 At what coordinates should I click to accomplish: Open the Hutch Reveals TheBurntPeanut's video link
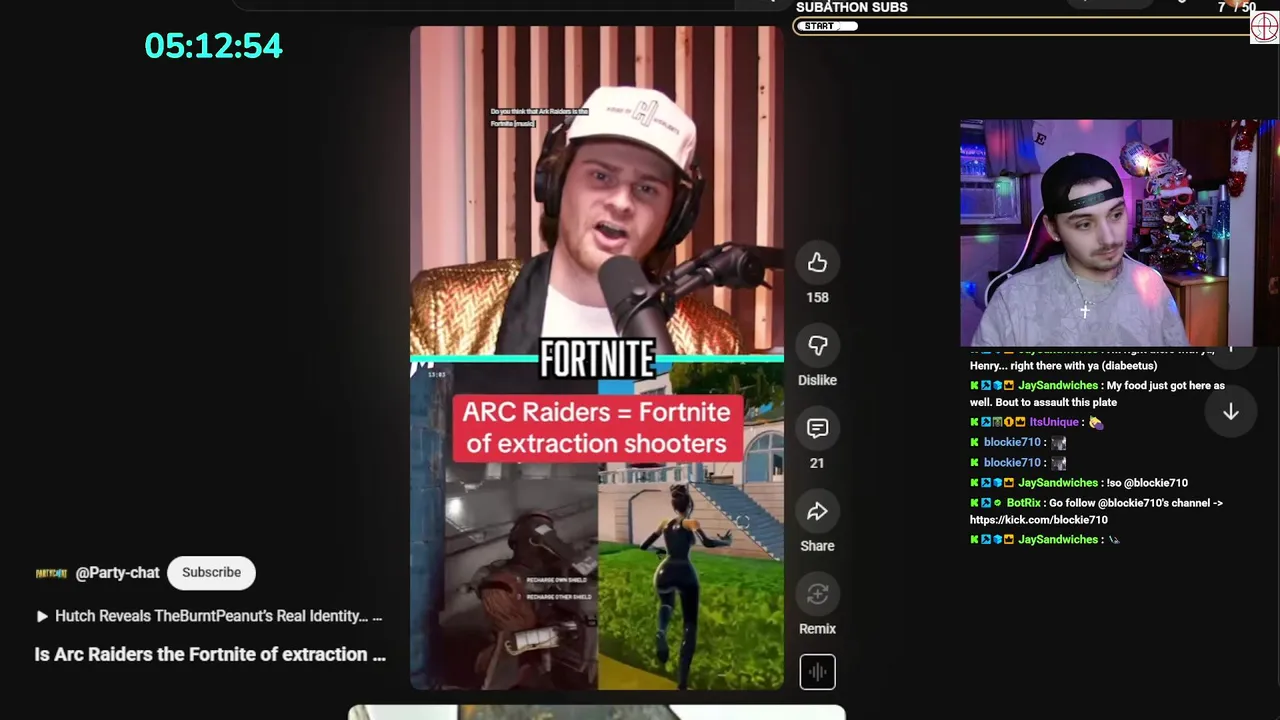218,616
